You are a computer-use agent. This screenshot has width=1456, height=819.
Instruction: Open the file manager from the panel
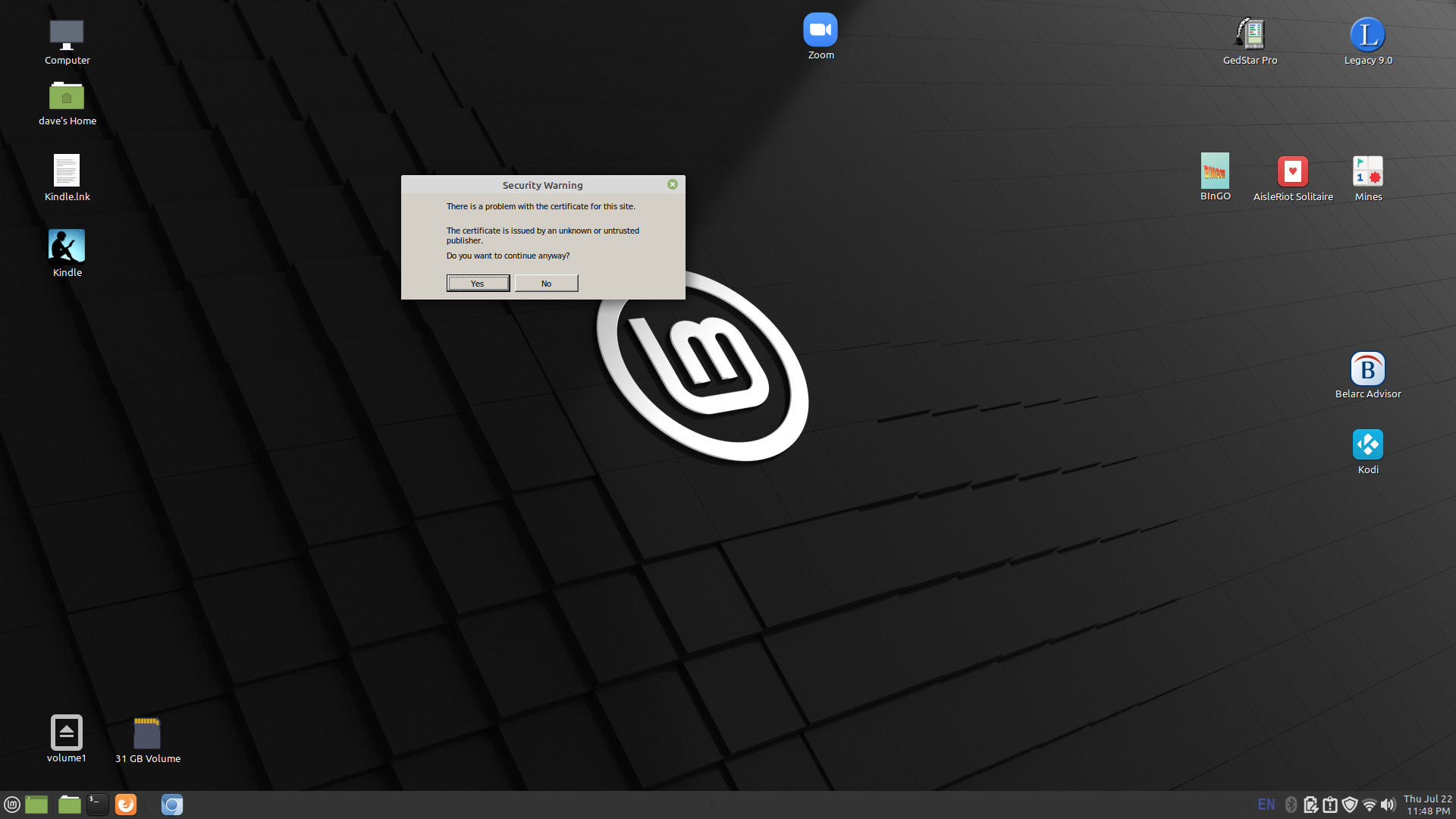[70, 805]
